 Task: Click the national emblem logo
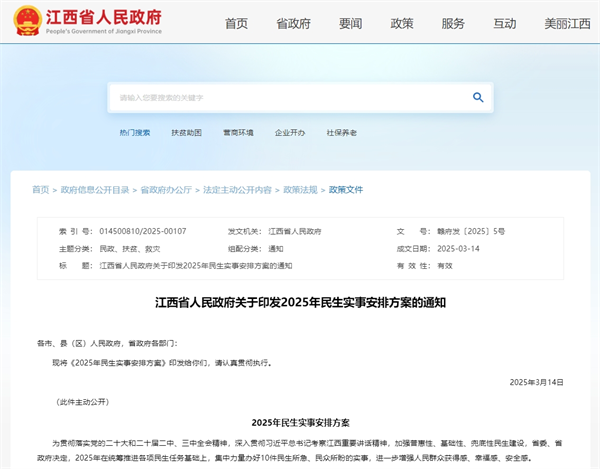[x=27, y=20]
